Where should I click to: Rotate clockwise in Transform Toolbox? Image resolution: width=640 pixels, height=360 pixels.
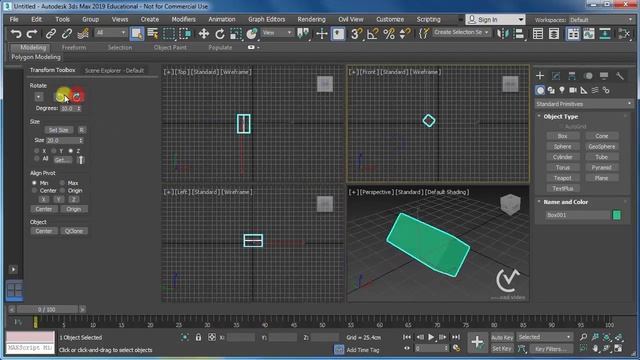coord(77,96)
